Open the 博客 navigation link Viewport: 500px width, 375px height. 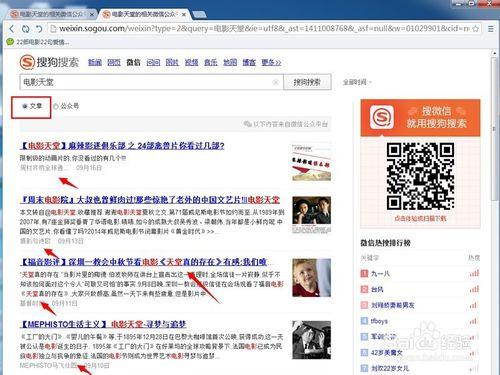tap(249, 62)
